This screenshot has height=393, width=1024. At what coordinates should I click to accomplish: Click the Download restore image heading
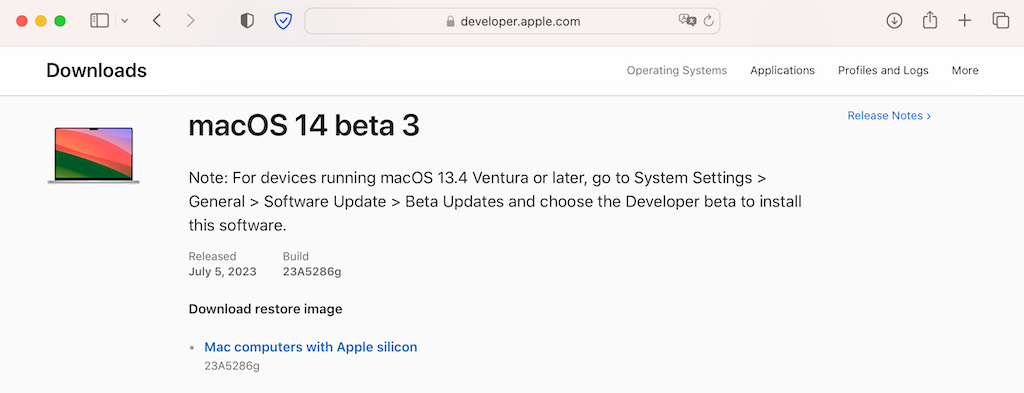click(265, 309)
